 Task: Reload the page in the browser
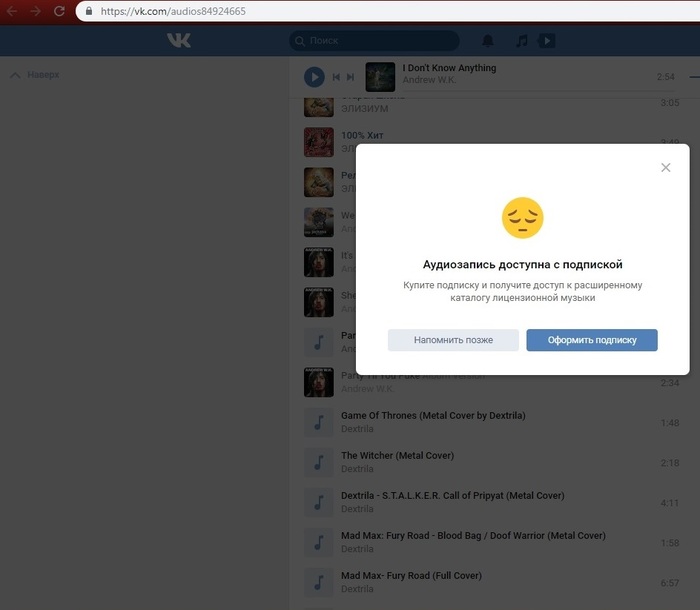click(x=59, y=11)
